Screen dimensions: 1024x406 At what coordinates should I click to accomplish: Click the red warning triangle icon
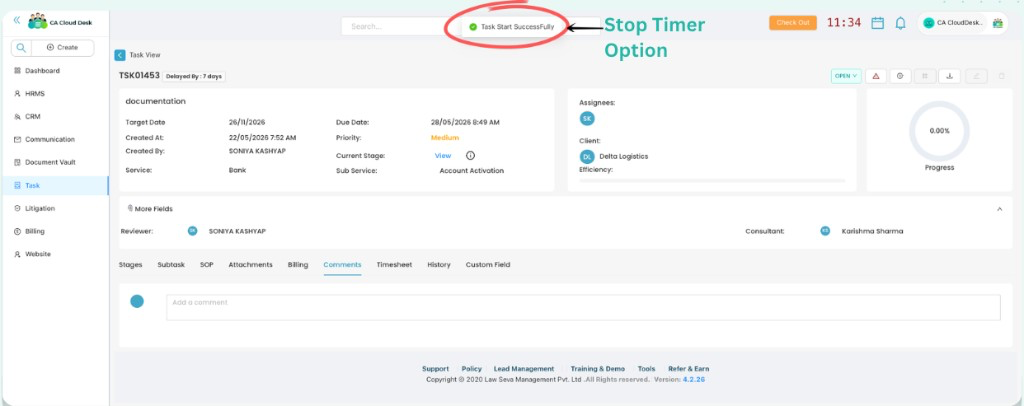coord(876,76)
